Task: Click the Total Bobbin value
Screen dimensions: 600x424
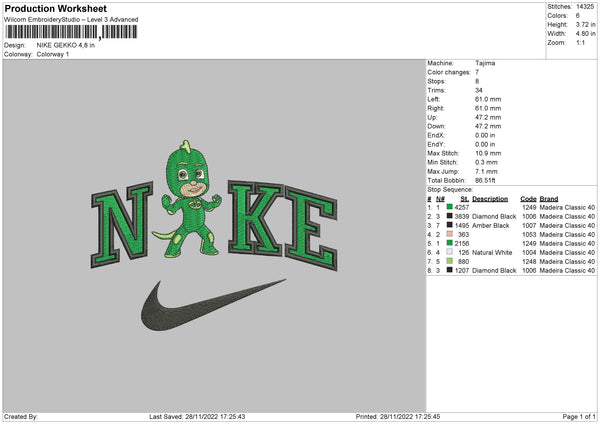Action: tap(485, 180)
